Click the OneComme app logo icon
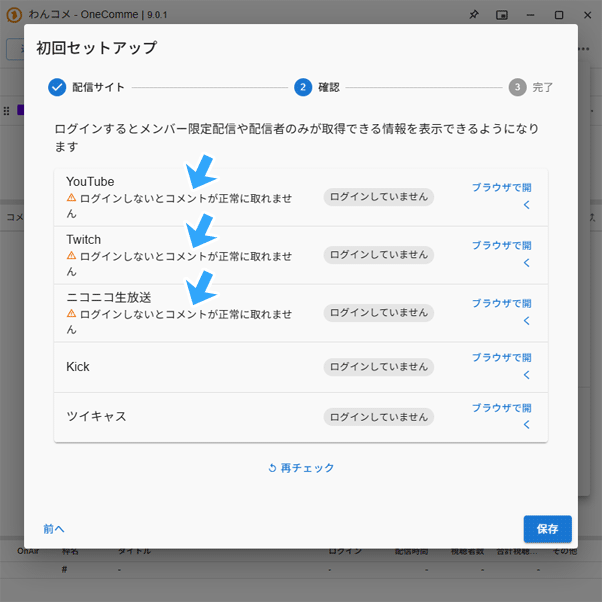Screen dimensions: 602x602 (x=14, y=15)
